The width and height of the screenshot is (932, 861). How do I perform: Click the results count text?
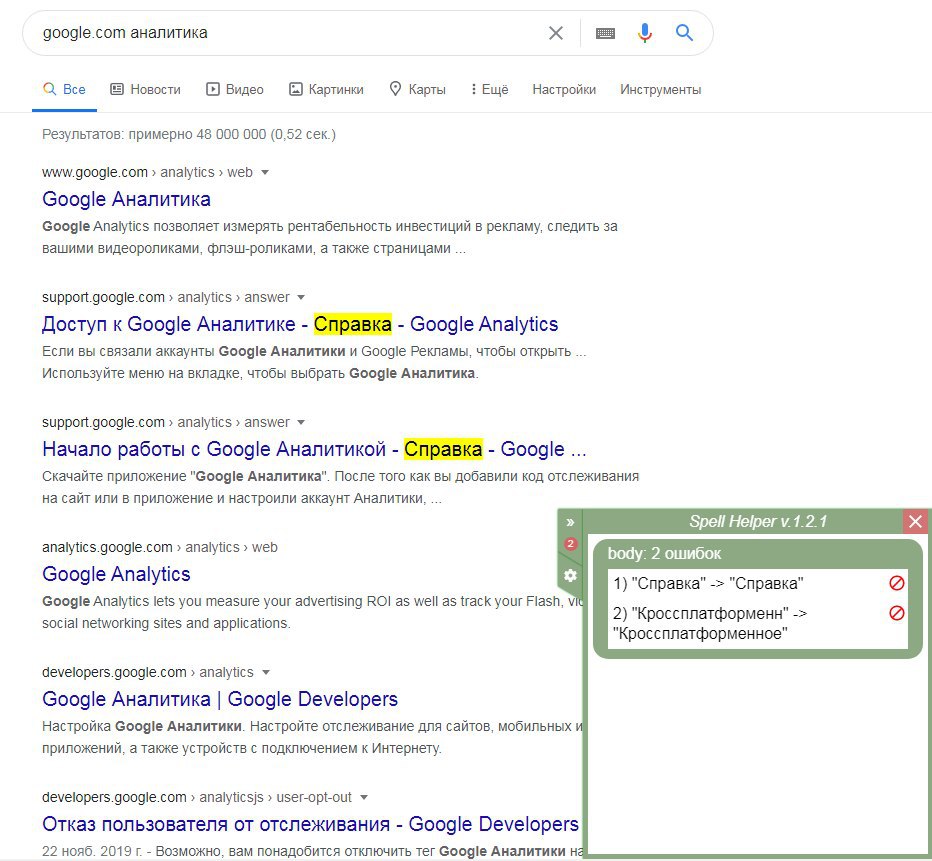point(188,135)
